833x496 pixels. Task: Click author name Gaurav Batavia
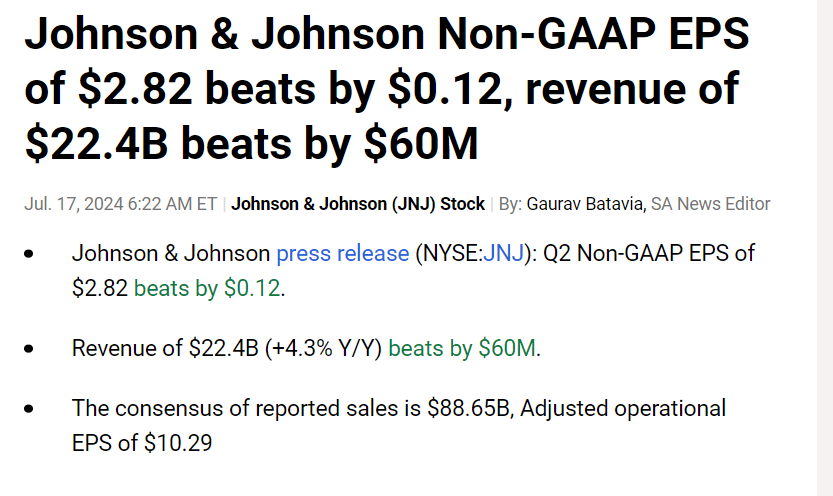coord(585,203)
